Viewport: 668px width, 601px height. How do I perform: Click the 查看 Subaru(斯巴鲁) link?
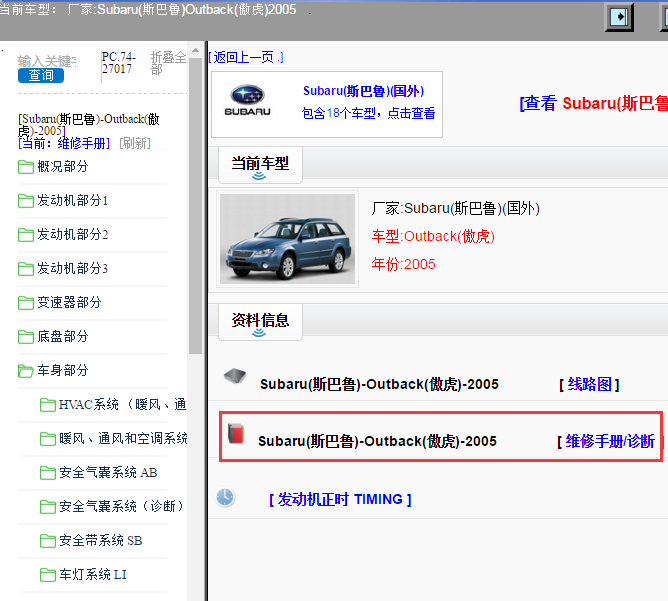(593, 104)
